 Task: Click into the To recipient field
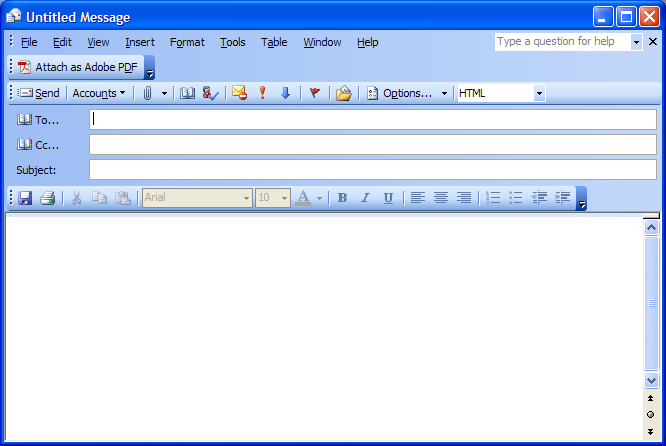pyautogui.click(x=373, y=119)
